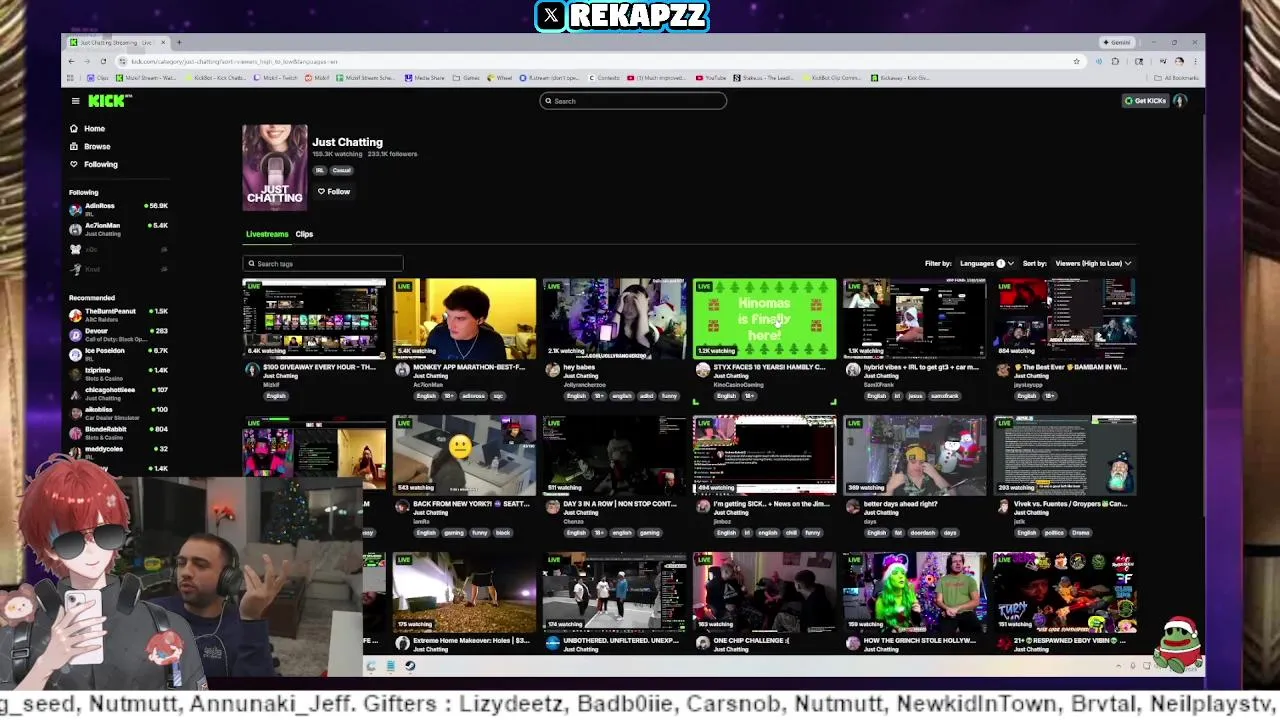The height and width of the screenshot is (720, 1280).
Task: Click the Casual tag under Just Chatting title
Action: tap(341, 170)
